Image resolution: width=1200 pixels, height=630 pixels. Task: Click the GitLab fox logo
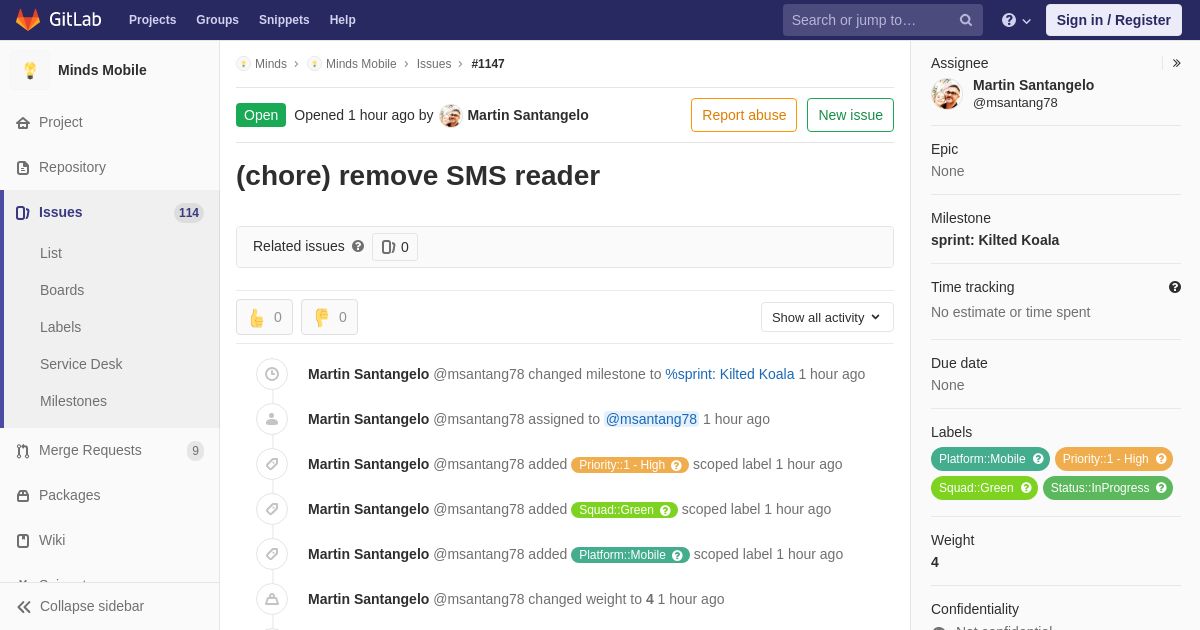(x=28, y=20)
